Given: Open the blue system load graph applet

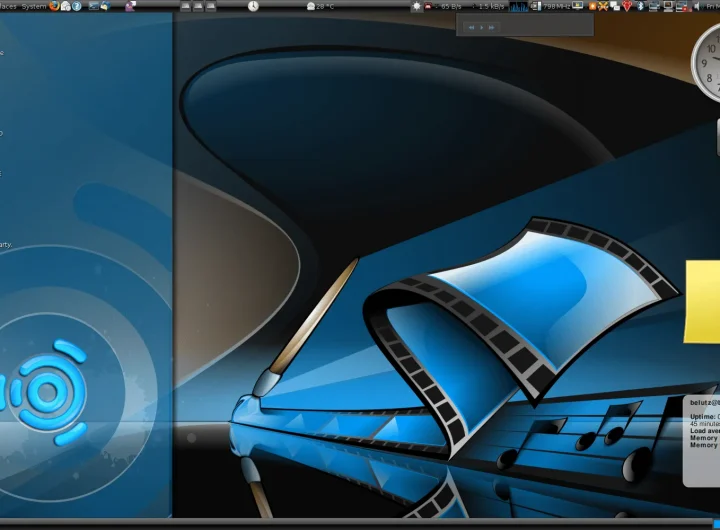Looking at the screenshot, I should click(x=518, y=6).
